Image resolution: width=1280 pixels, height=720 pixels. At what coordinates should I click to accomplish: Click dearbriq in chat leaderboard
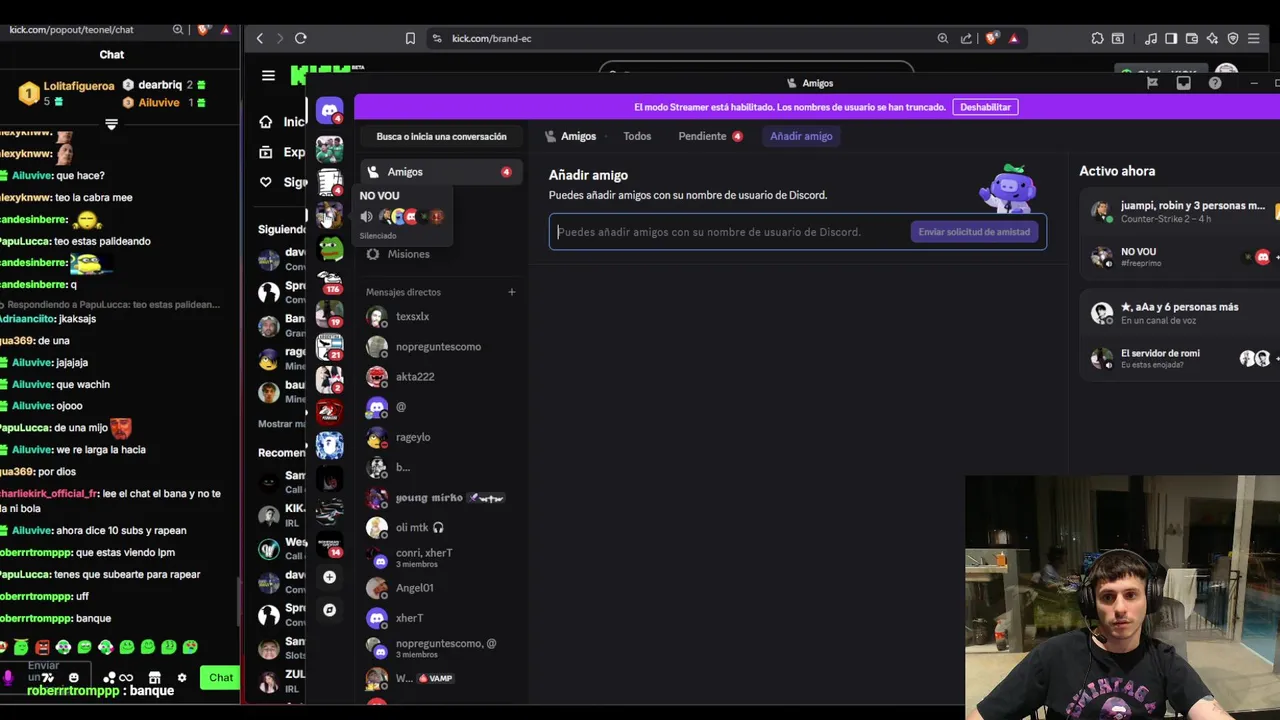pyautogui.click(x=159, y=85)
